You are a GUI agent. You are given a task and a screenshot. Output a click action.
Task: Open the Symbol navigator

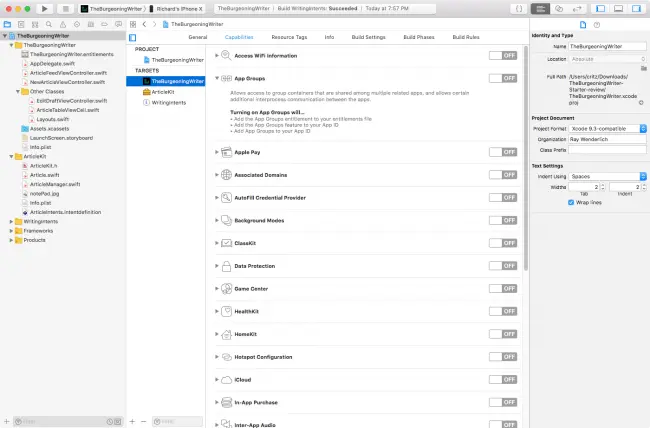pos(35,24)
